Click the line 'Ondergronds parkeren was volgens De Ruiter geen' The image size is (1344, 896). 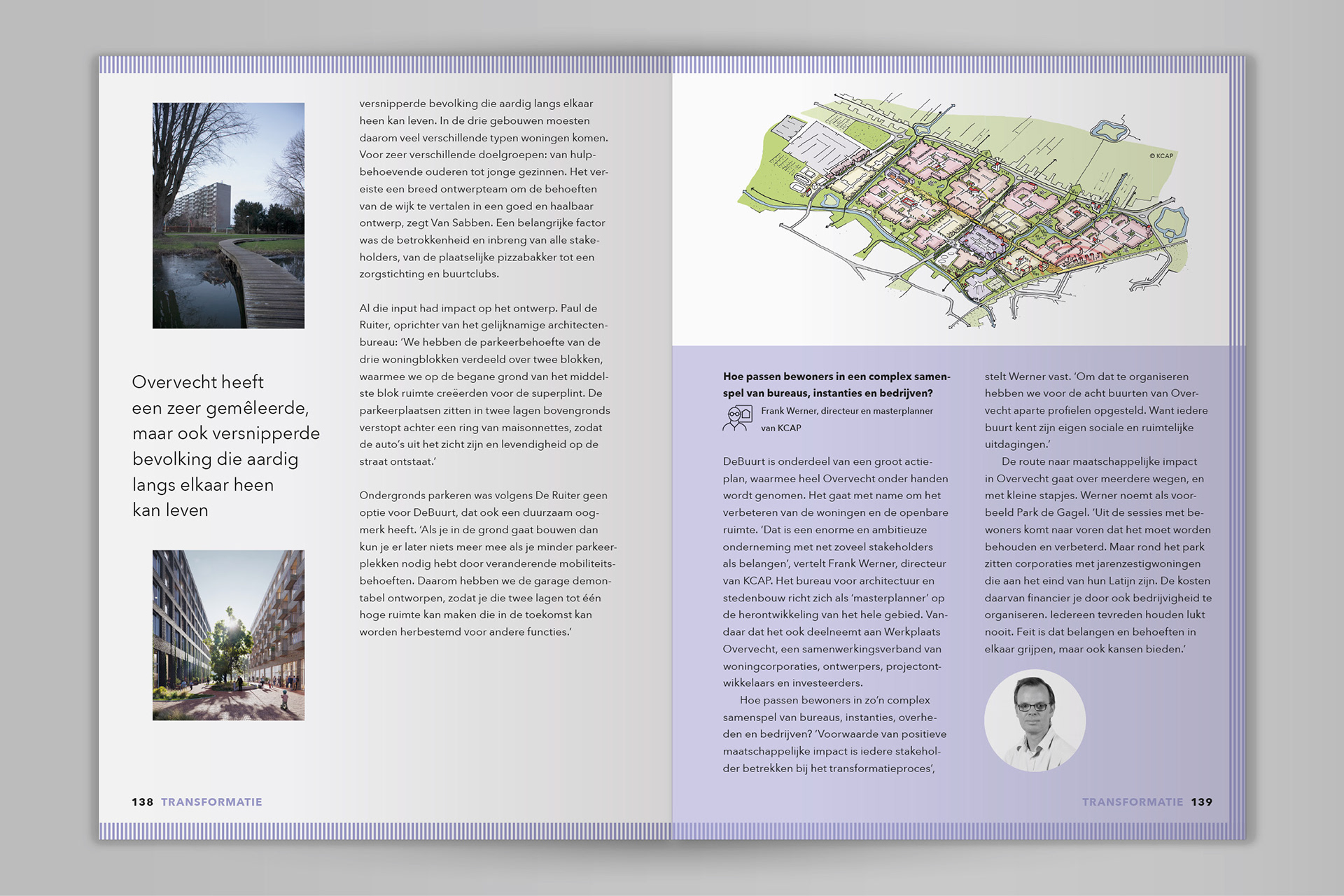coord(484,496)
